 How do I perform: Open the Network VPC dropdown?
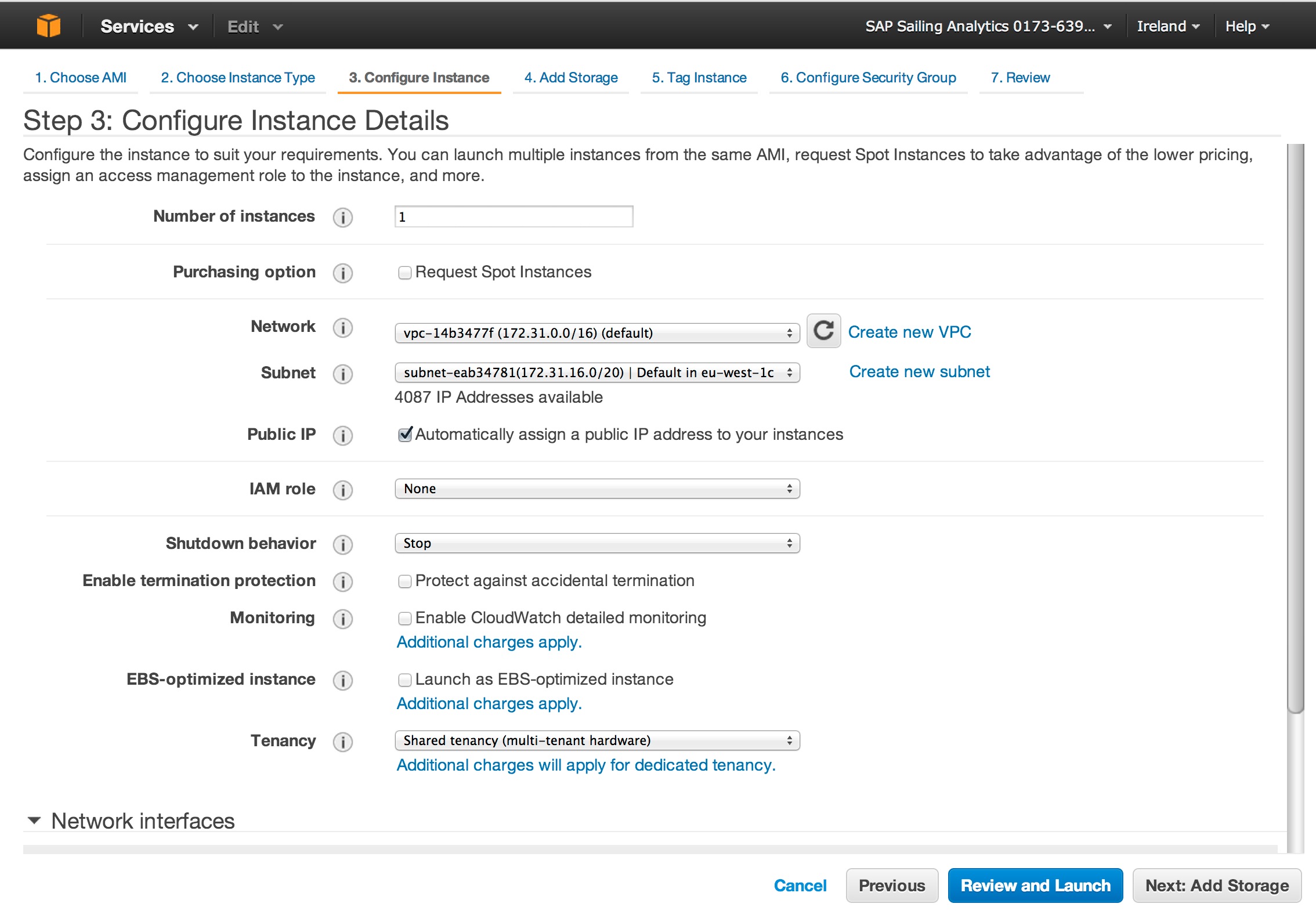click(x=596, y=333)
